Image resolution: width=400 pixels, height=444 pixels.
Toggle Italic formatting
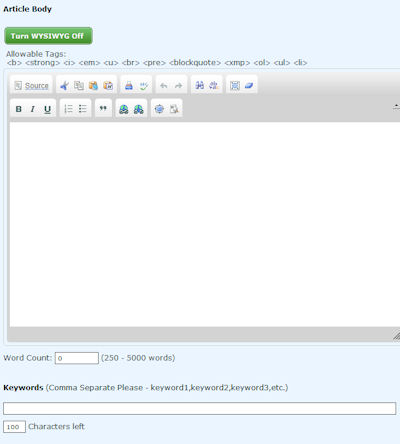33,109
